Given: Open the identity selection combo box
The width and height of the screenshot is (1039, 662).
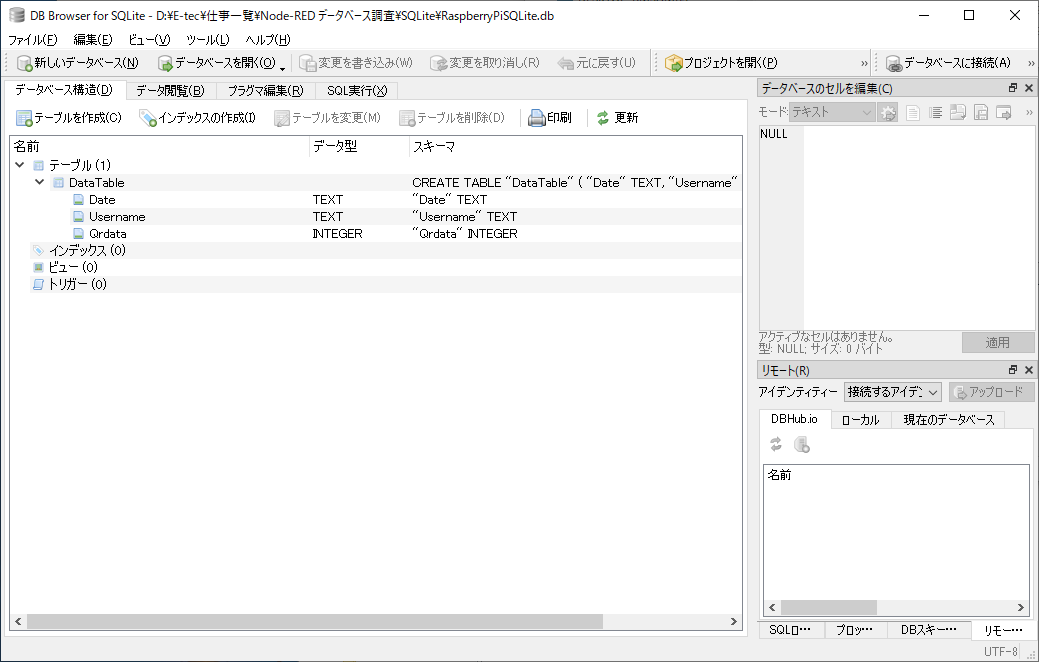Looking at the screenshot, I should pyautogui.click(x=892, y=392).
